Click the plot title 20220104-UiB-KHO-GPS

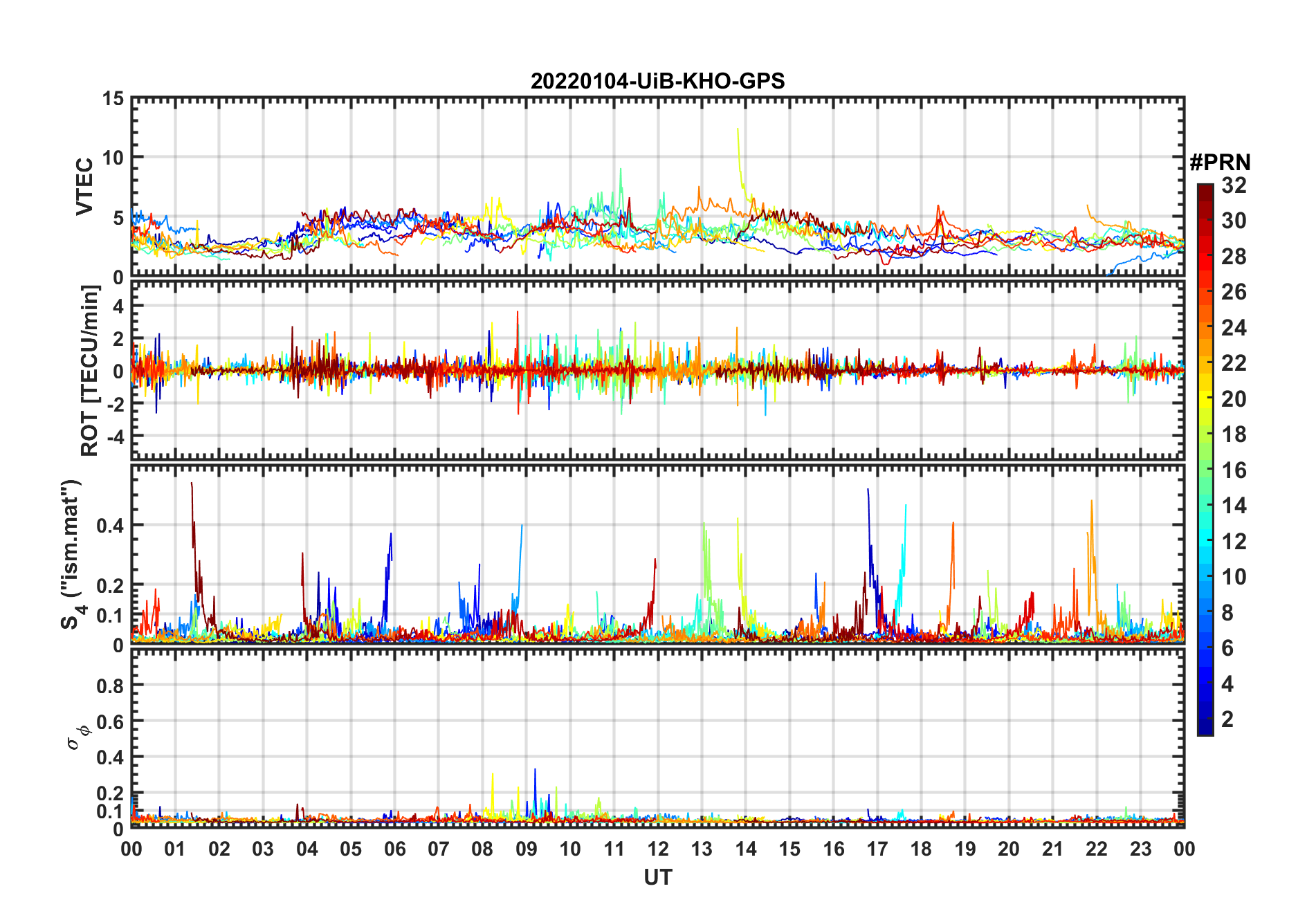tap(657, 82)
